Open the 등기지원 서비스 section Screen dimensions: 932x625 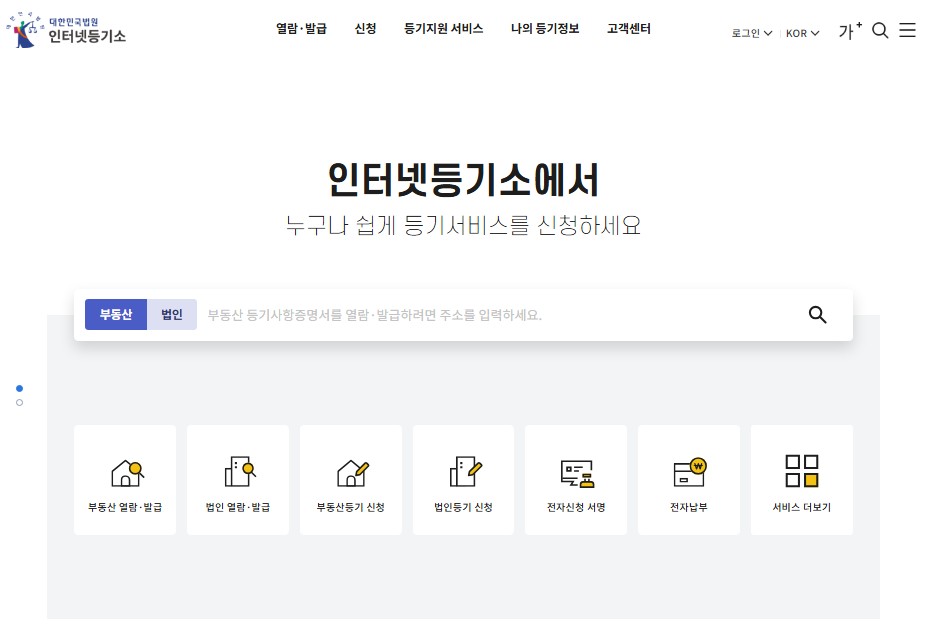click(443, 30)
